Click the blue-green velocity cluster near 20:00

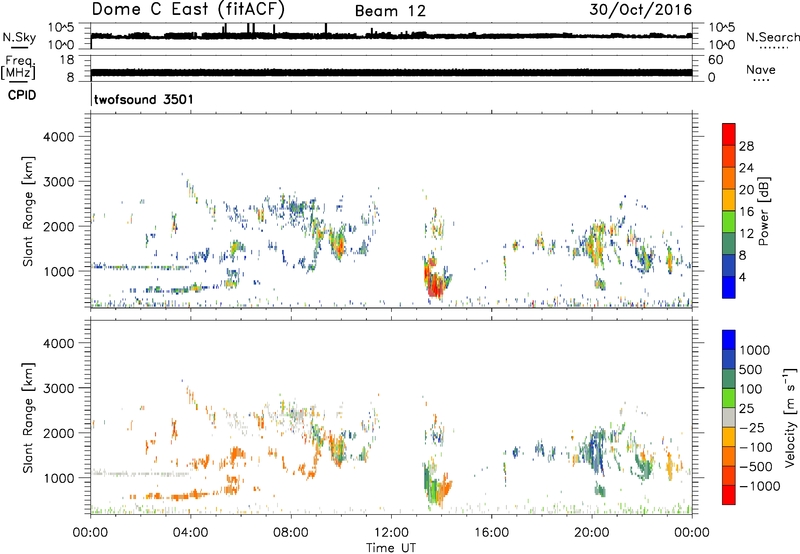coord(597,450)
